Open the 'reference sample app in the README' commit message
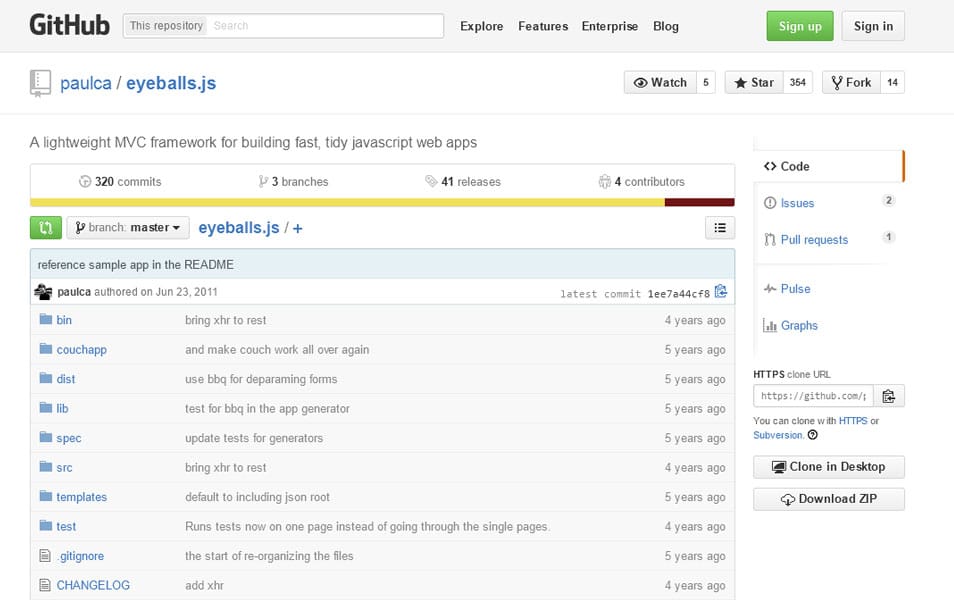954x600 pixels. 136,265
